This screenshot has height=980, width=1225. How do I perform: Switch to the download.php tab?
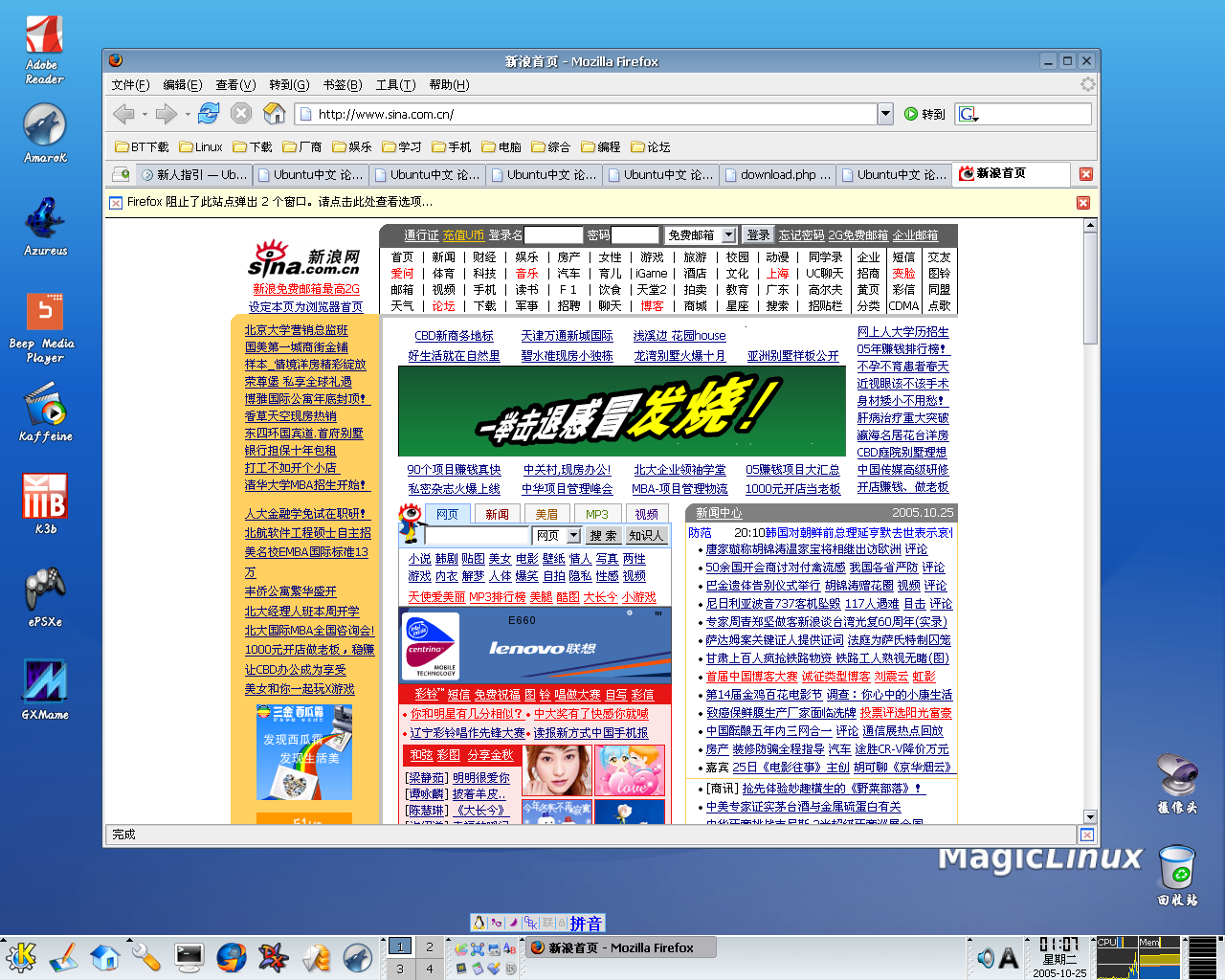pyautogui.click(x=777, y=174)
